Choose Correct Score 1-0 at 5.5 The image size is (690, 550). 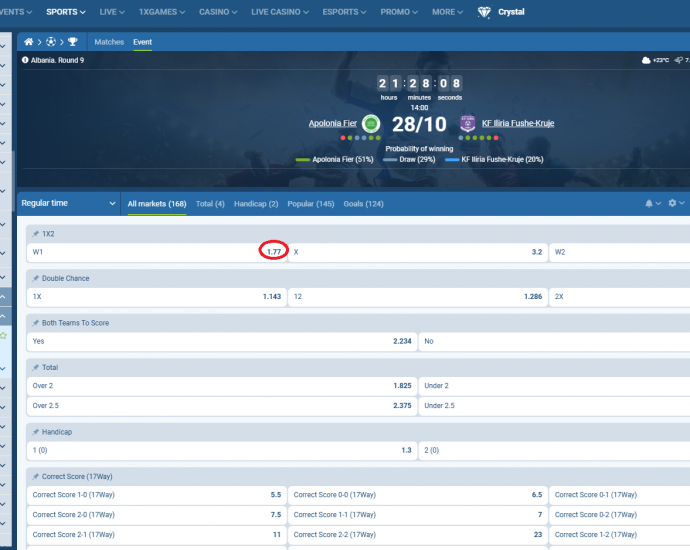157,495
